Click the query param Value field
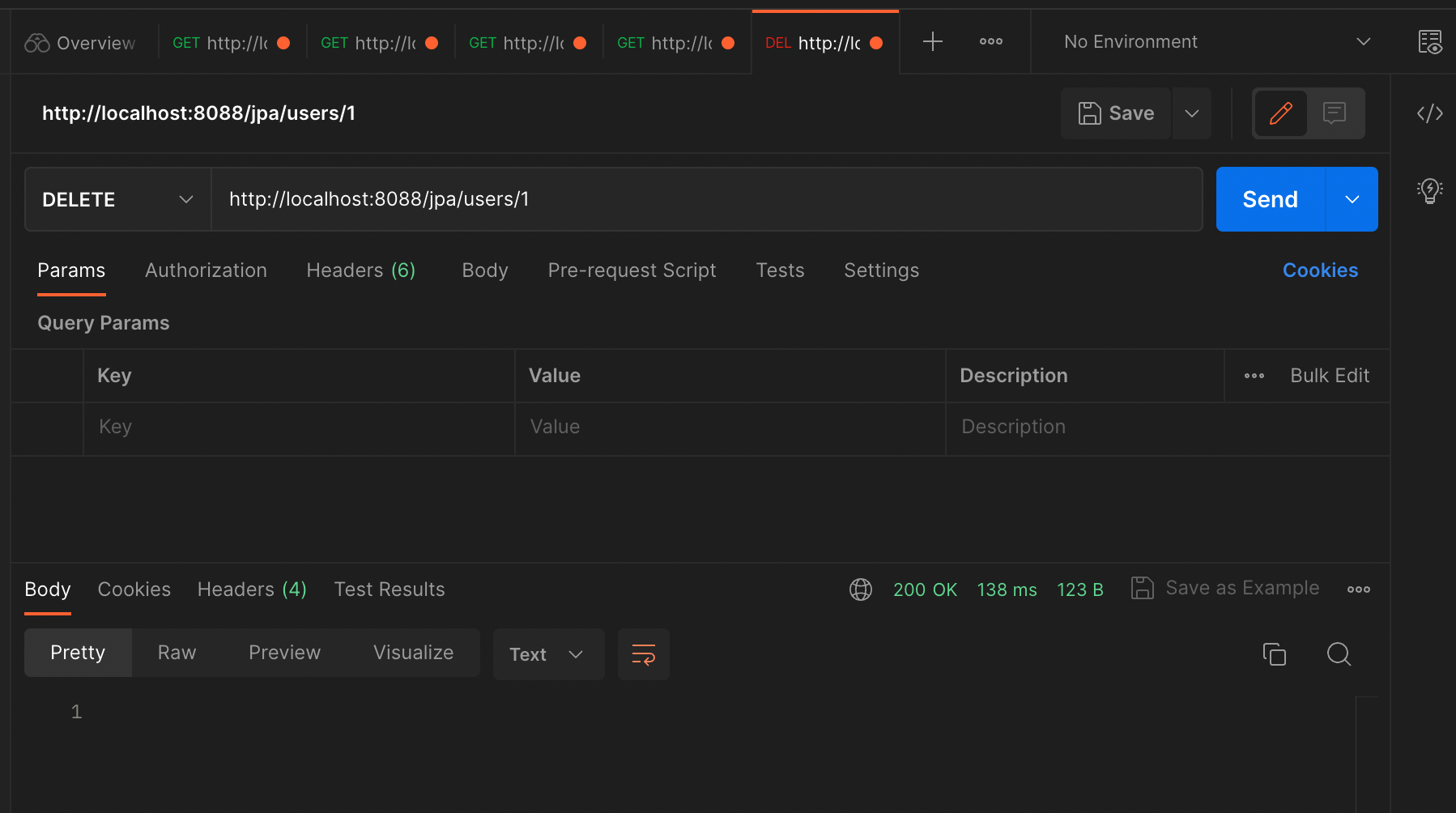1456x813 pixels. click(730, 427)
